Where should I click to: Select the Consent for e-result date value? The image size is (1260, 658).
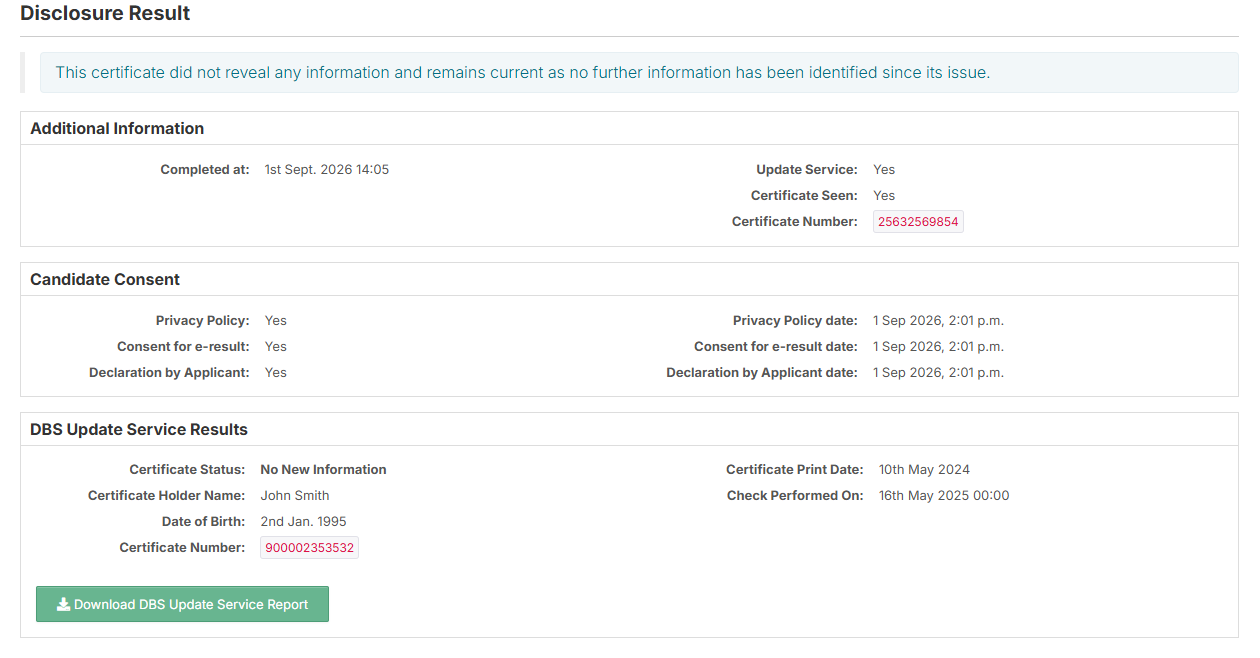[938, 347]
